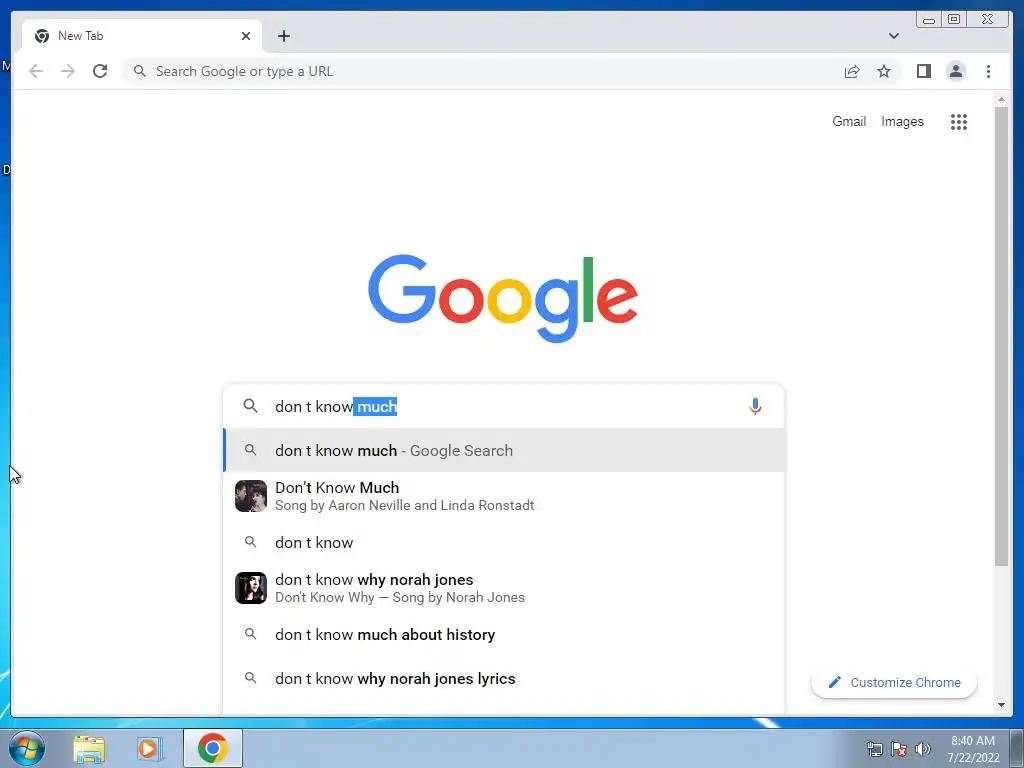Open the profile avatar menu
The height and width of the screenshot is (768, 1024).
[x=955, y=71]
